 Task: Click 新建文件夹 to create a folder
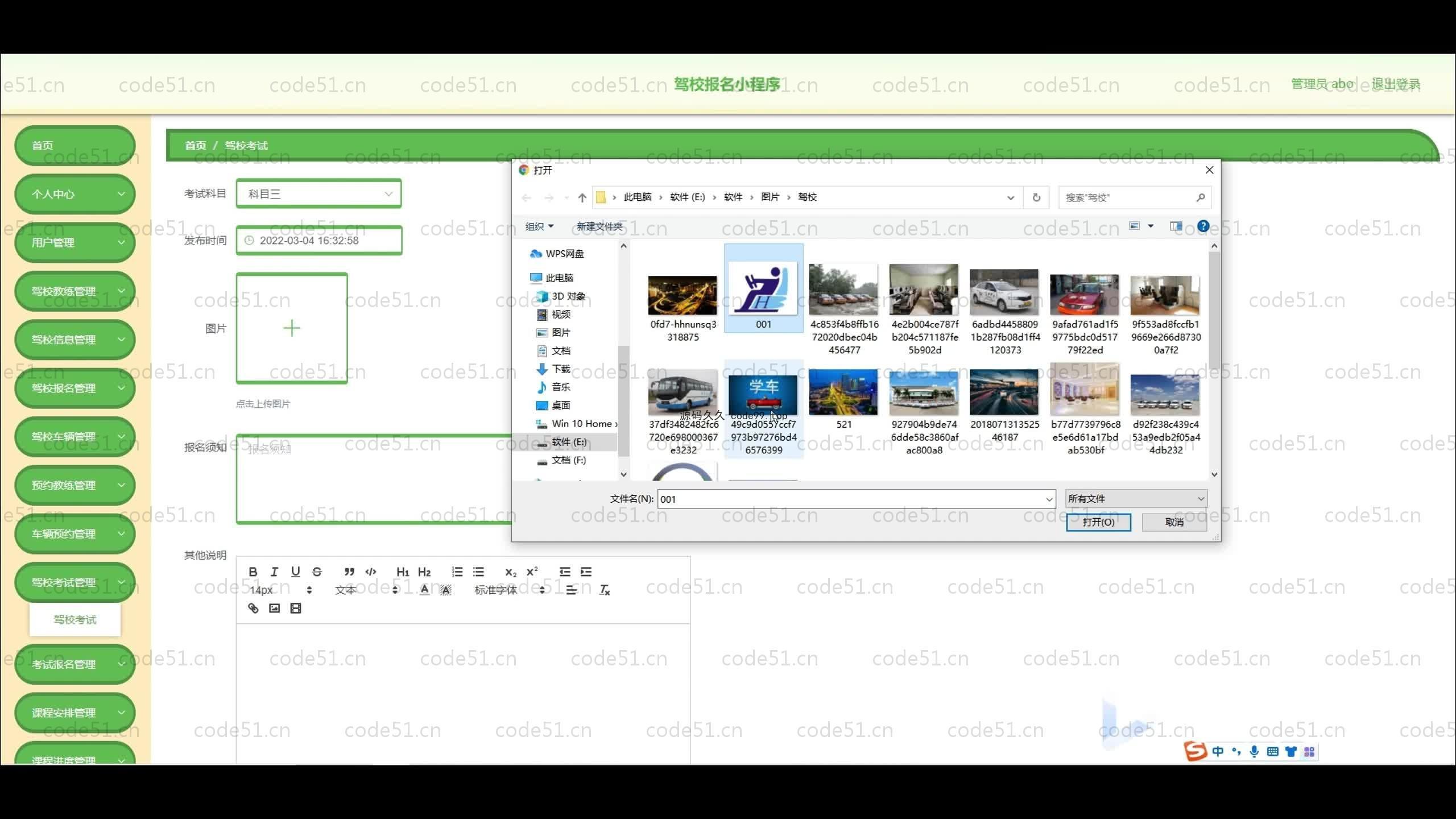pos(599,226)
